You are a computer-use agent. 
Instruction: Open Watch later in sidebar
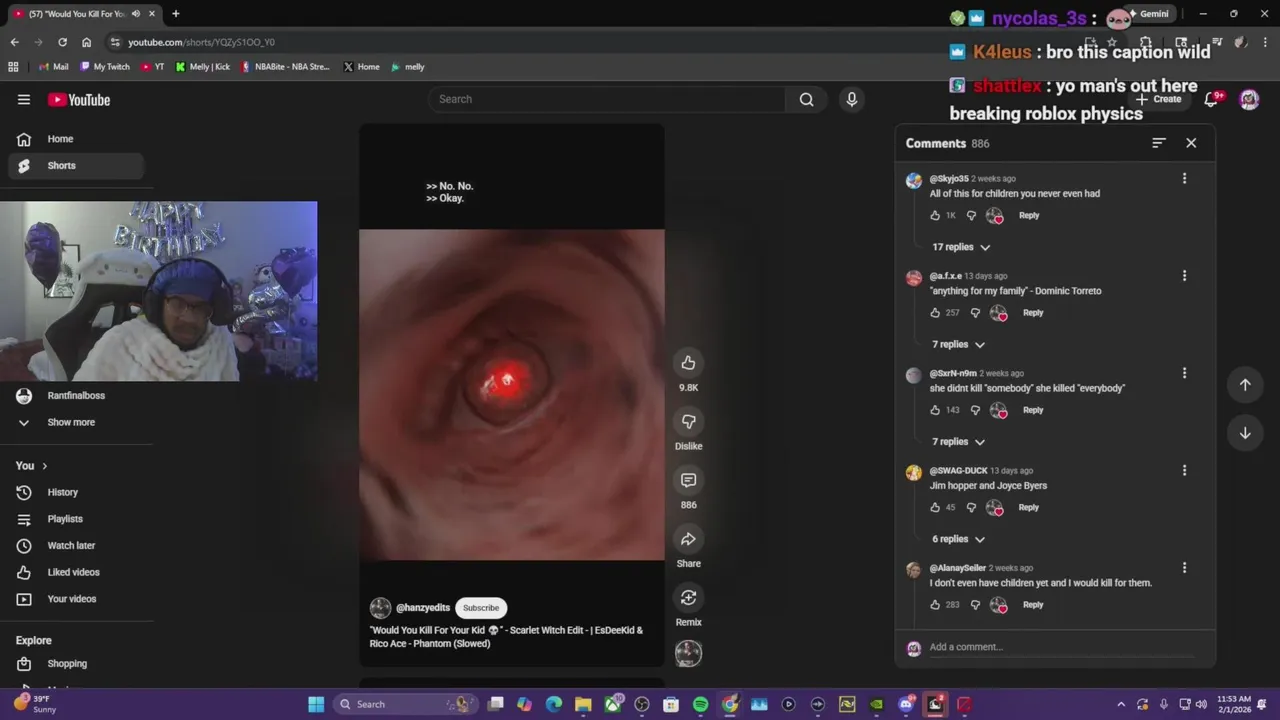76,546
